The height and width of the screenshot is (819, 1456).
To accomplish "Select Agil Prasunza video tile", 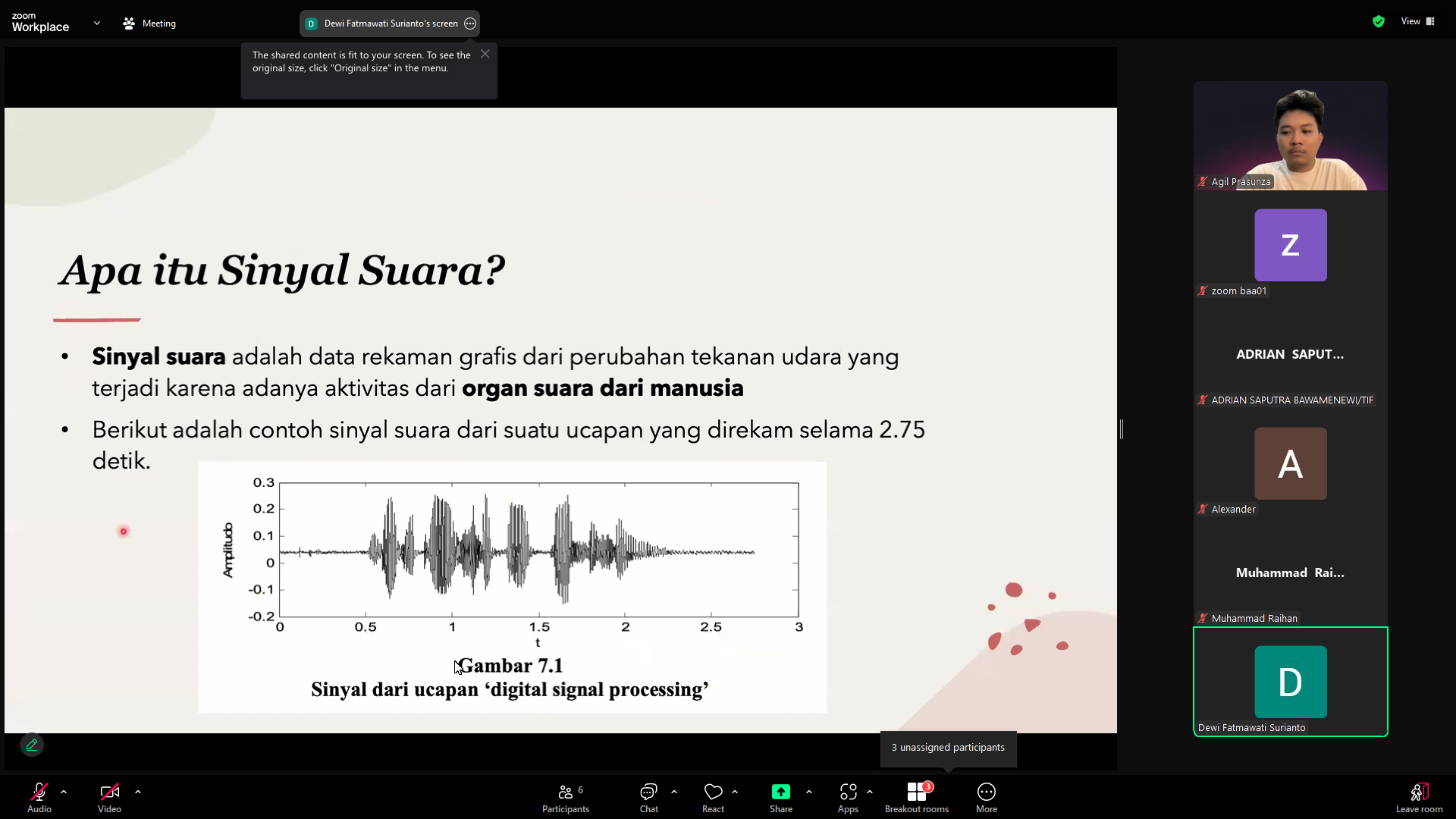I will point(1291,136).
